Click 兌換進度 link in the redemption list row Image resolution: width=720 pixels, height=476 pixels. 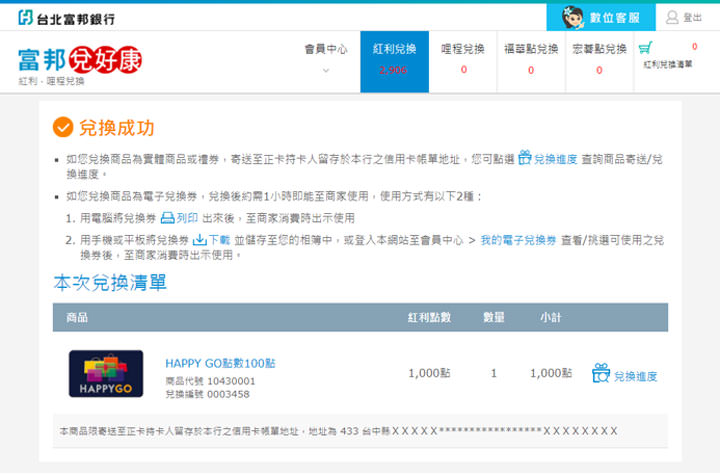[x=635, y=376]
